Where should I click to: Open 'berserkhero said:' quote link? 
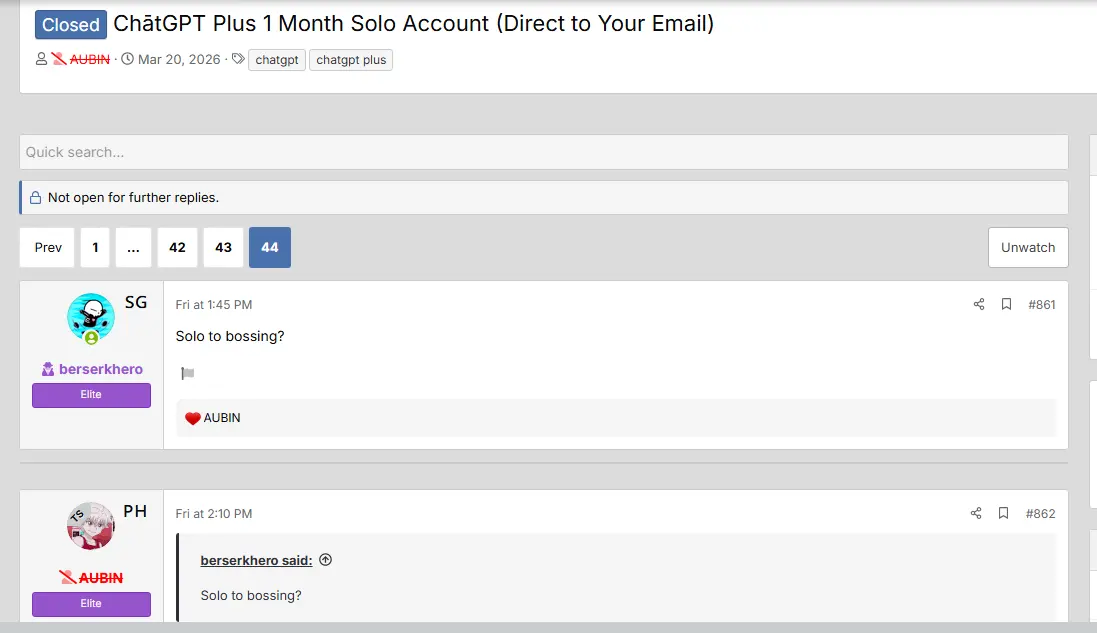coord(256,560)
